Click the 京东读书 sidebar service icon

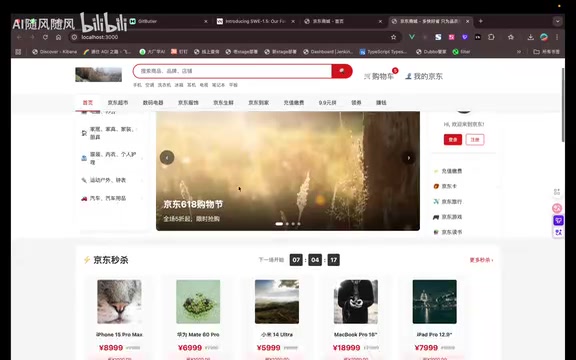pos(436,232)
